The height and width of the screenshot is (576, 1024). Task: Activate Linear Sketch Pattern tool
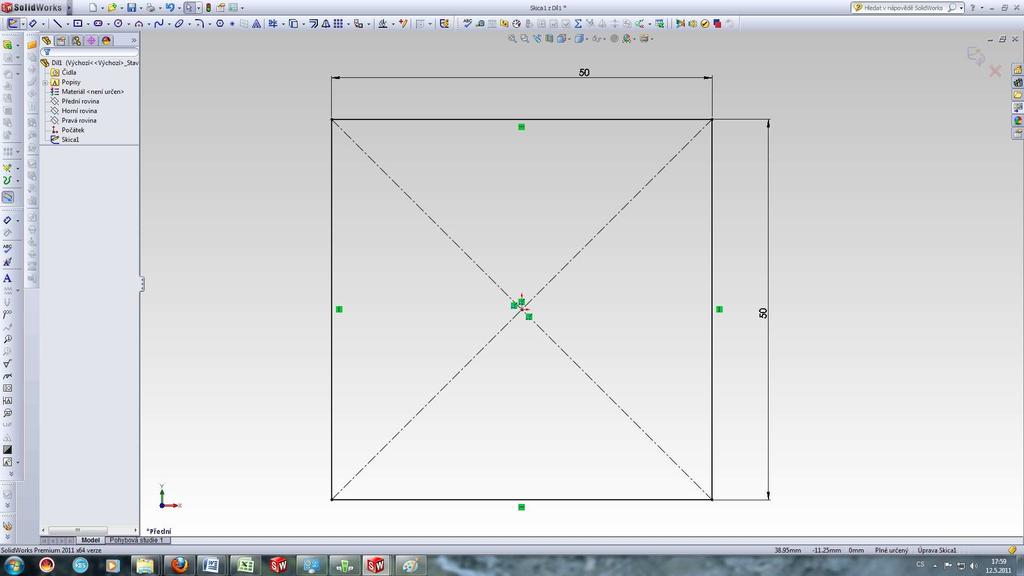(338, 24)
